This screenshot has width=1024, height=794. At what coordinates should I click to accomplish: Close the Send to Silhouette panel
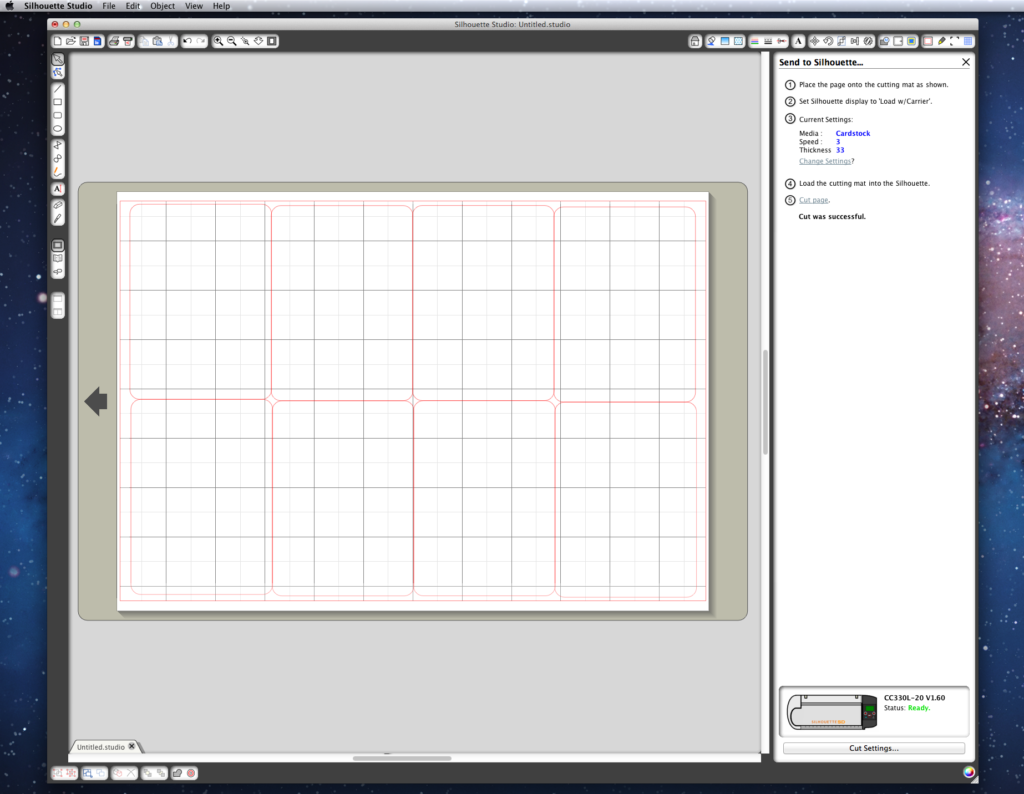(x=965, y=62)
